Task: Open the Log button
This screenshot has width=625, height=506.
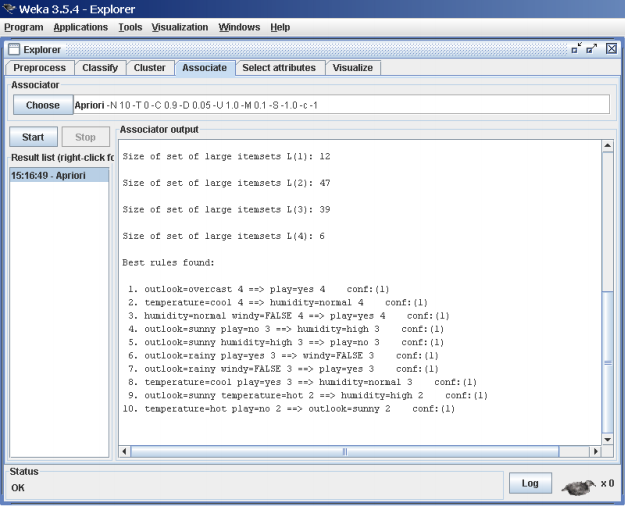Action: coord(530,483)
